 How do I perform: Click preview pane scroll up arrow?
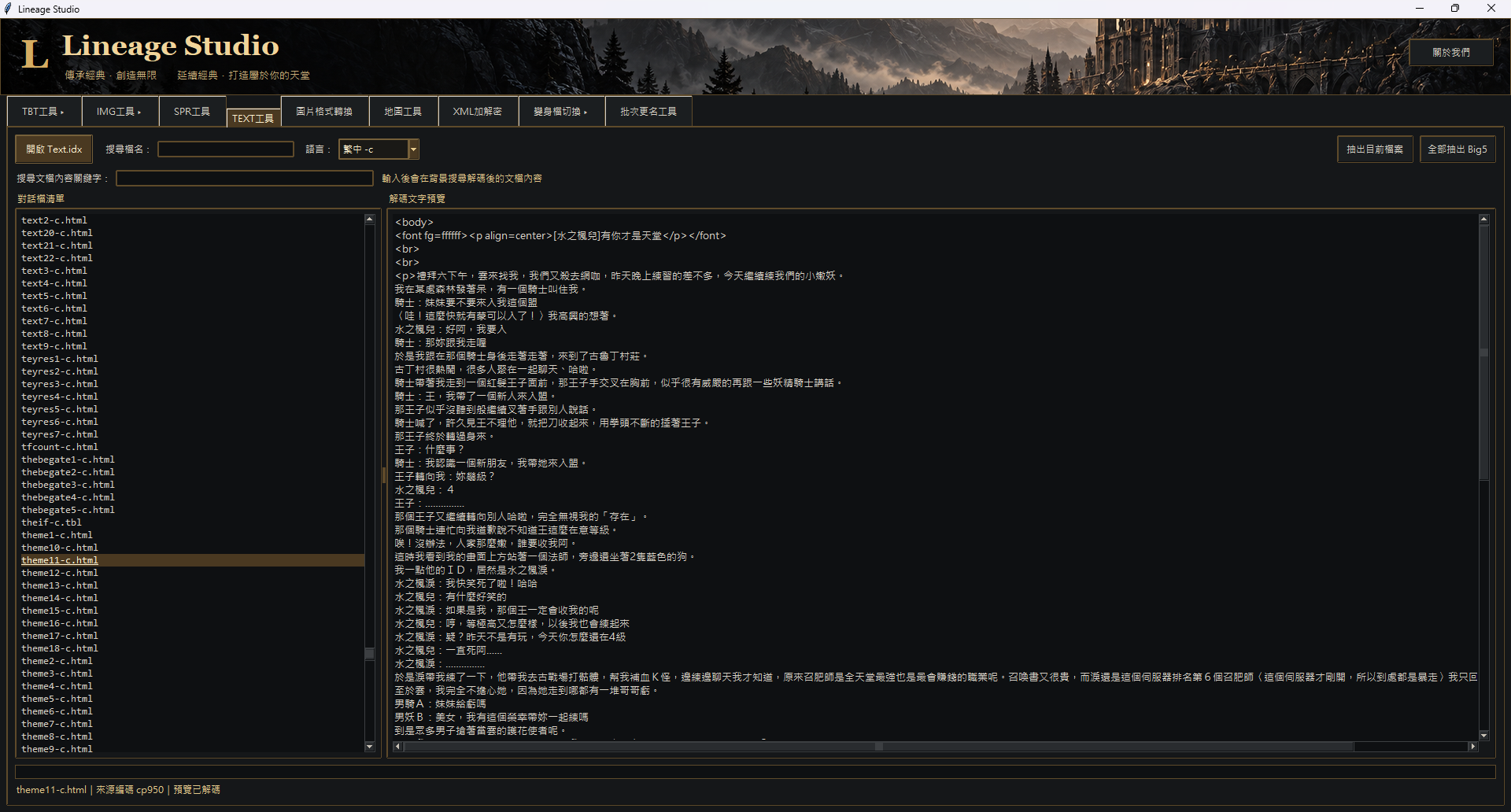click(x=1484, y=220)
